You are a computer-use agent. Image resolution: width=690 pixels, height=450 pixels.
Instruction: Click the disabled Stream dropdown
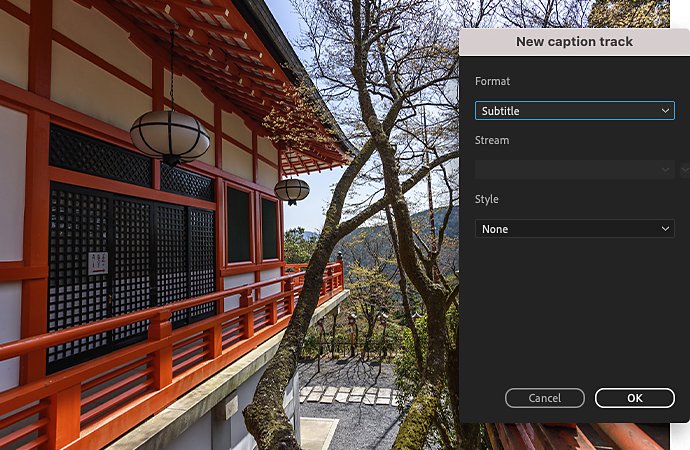point(574,170)
